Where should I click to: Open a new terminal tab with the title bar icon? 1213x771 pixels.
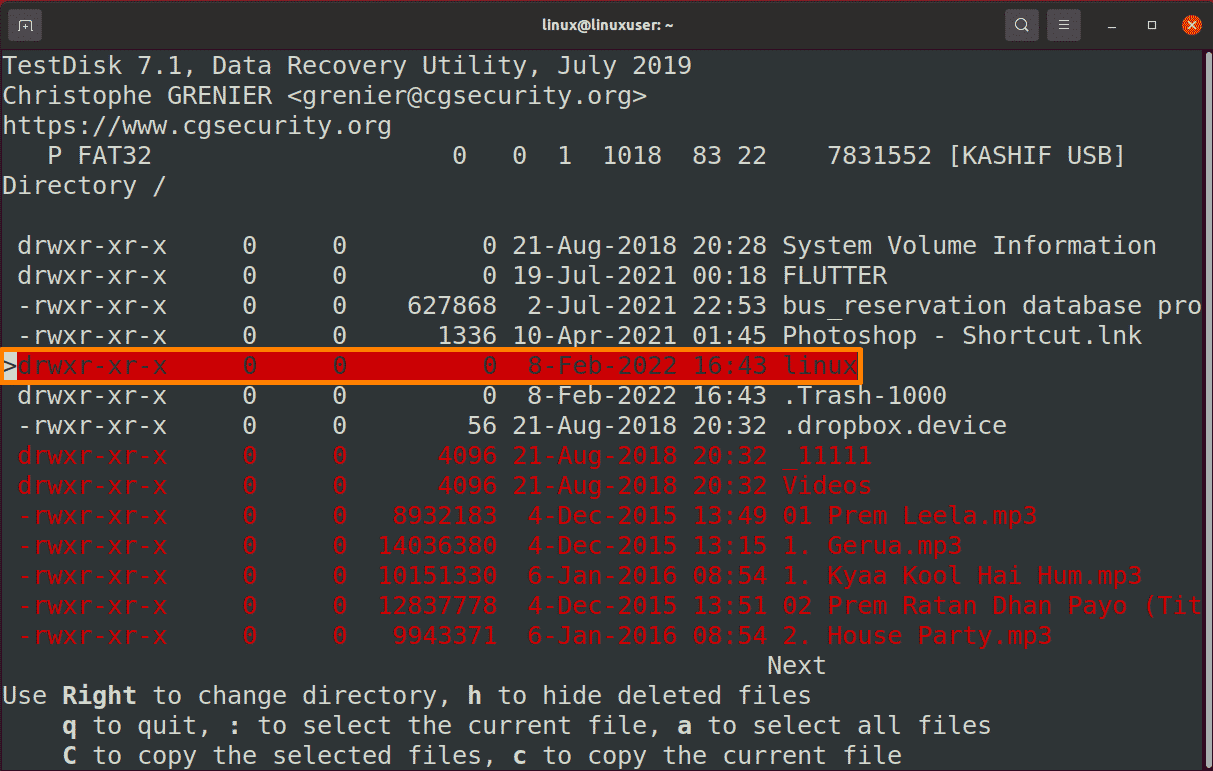coord(25,25)
